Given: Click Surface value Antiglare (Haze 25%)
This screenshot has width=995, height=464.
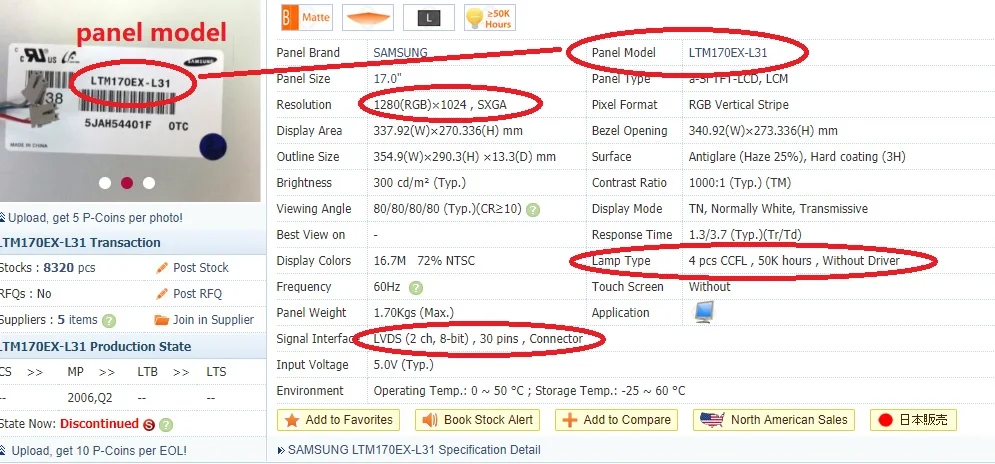Looking at the screenshot, I should point(797,157).
